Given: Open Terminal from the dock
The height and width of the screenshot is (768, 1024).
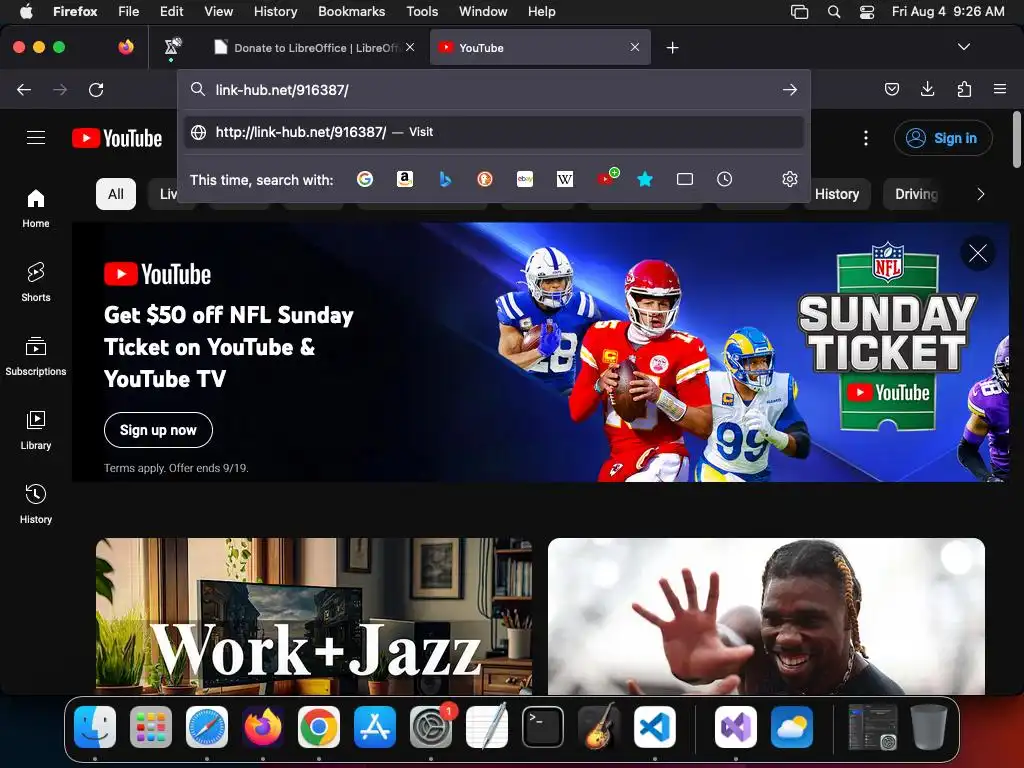Looking at the screenshot, I should pyautogui.click(x=543, y=727).
